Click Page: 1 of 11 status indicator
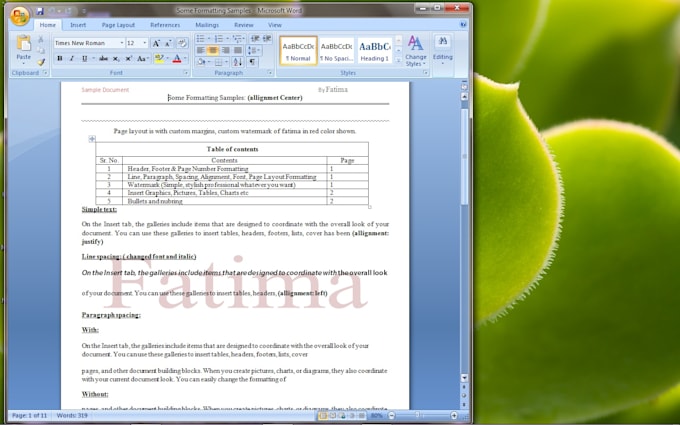Image resolution: width=680 pixels, height=425 pixels. 29,415
